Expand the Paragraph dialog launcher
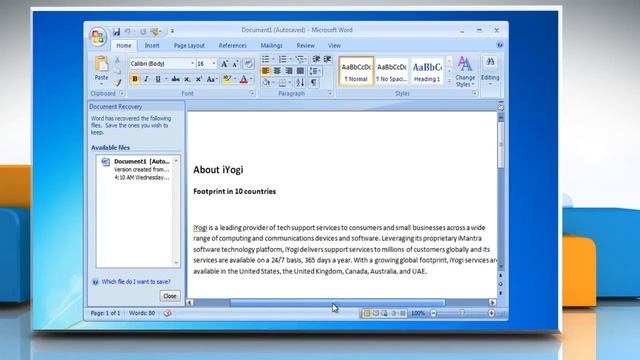 coord(330,93)
